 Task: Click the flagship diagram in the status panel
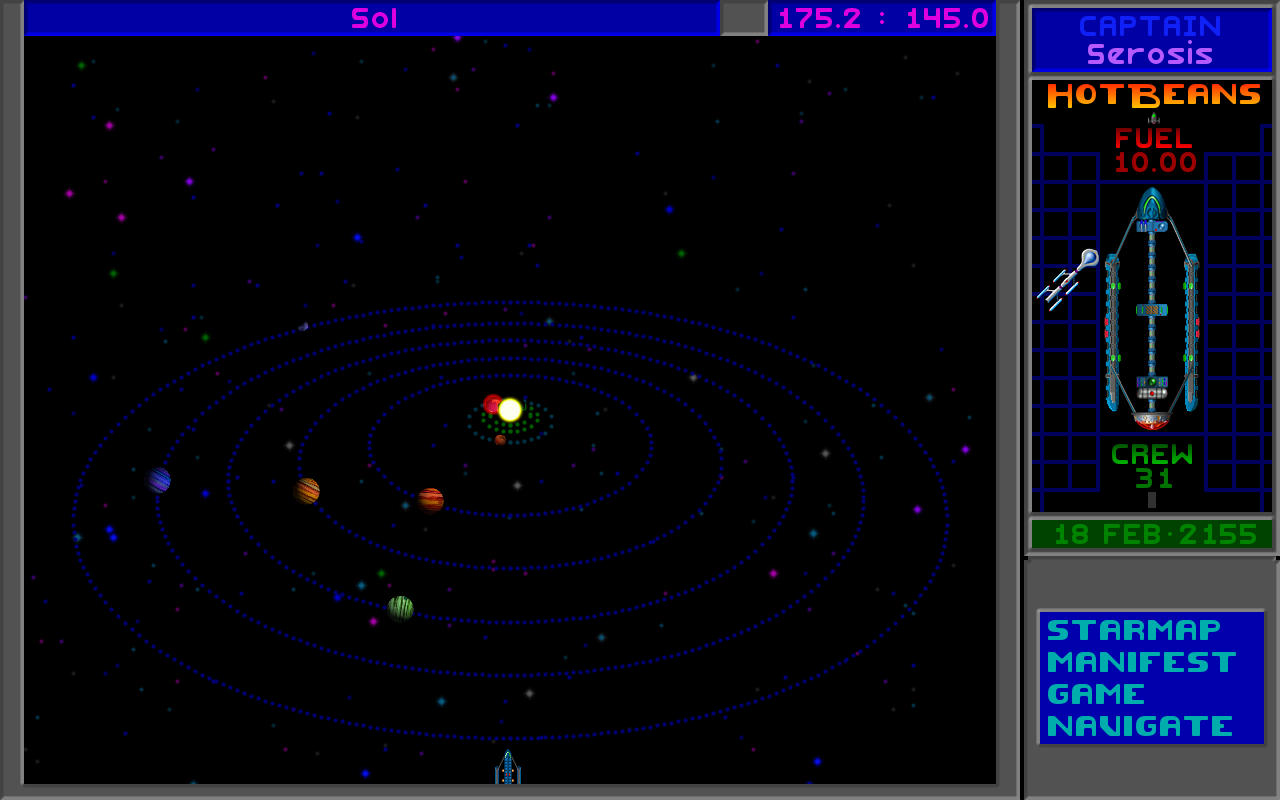pos(1151,310)
